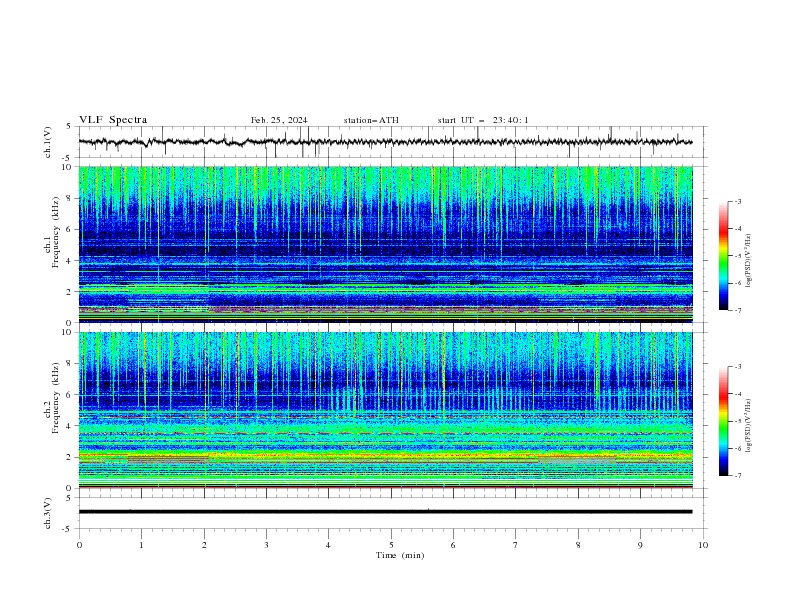The height and width of the screenshot is (612, 792).
Task: Select the date "Feb. 25, 2024"
Action: pyautogui.click(x=279, y=120)
